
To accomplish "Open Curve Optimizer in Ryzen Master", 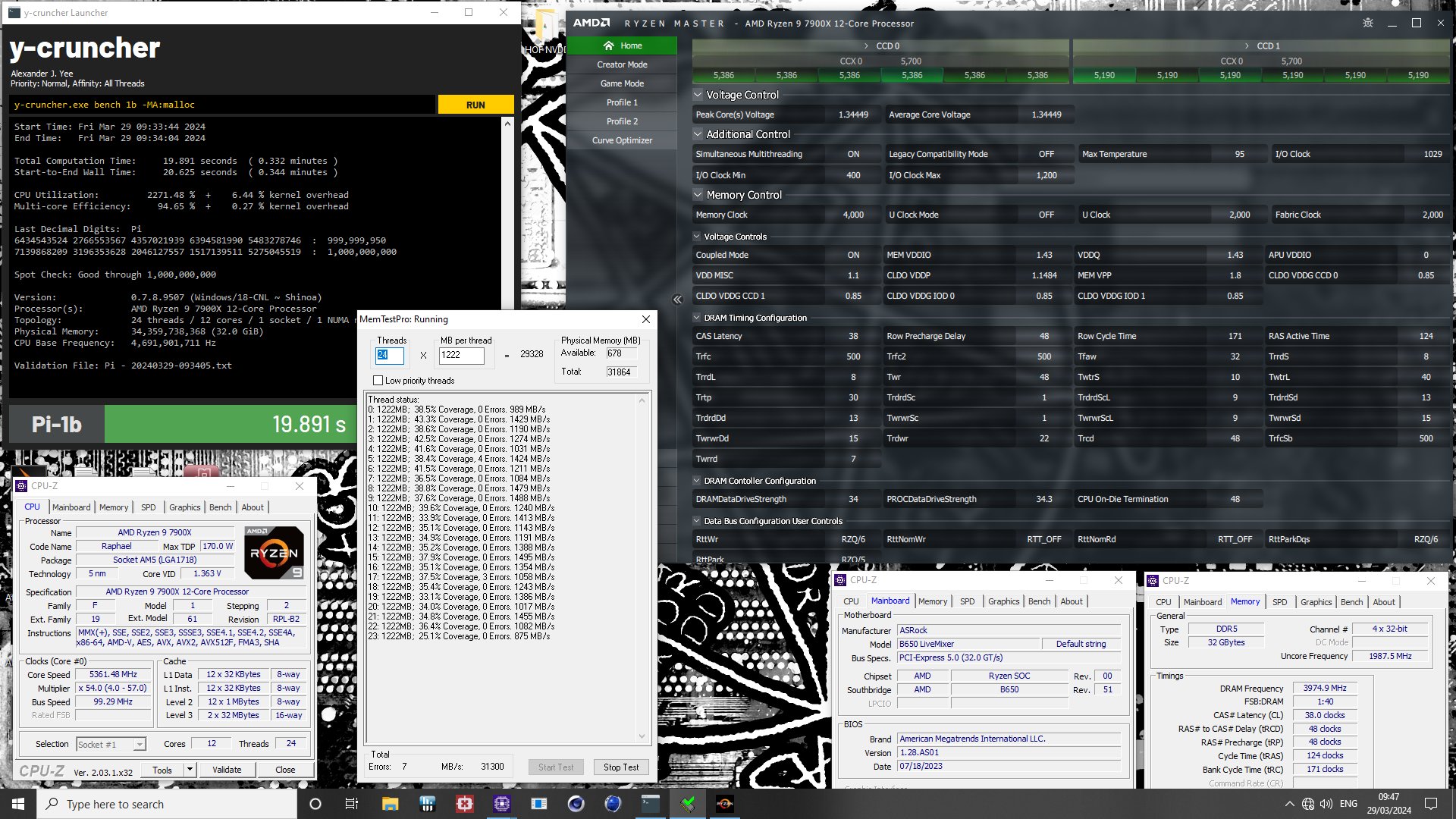I will pyautogui.click(x=622, y=140).
